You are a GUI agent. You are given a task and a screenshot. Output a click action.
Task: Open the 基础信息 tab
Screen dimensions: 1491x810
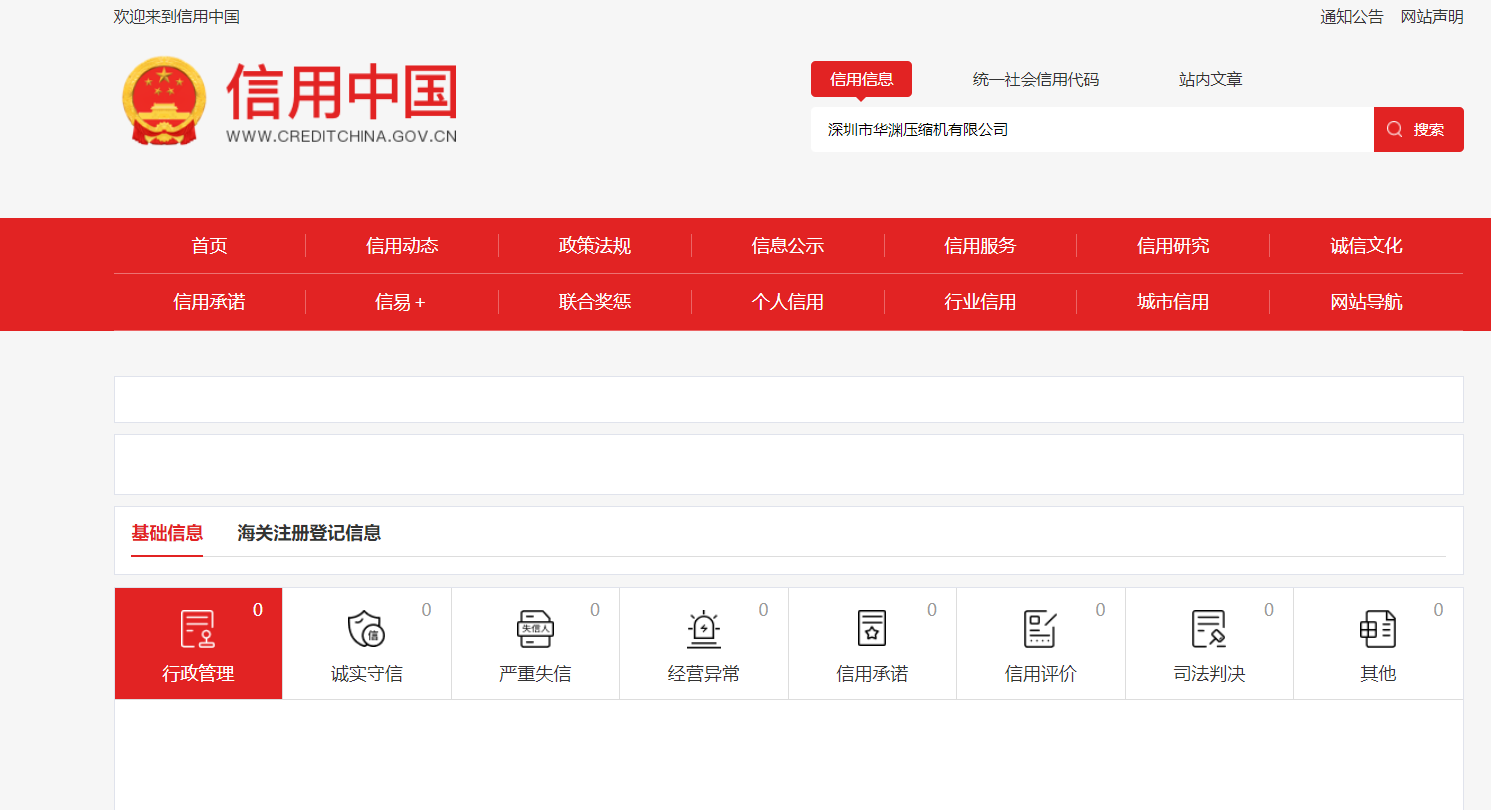point(167,533)
